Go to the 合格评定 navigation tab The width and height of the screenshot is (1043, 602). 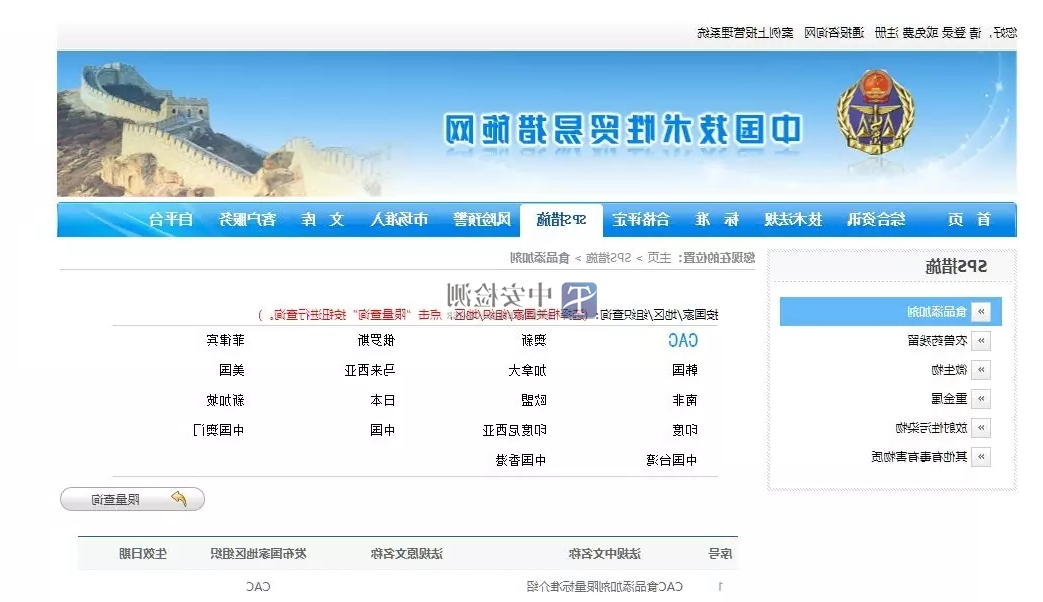[x=641, y=220]
